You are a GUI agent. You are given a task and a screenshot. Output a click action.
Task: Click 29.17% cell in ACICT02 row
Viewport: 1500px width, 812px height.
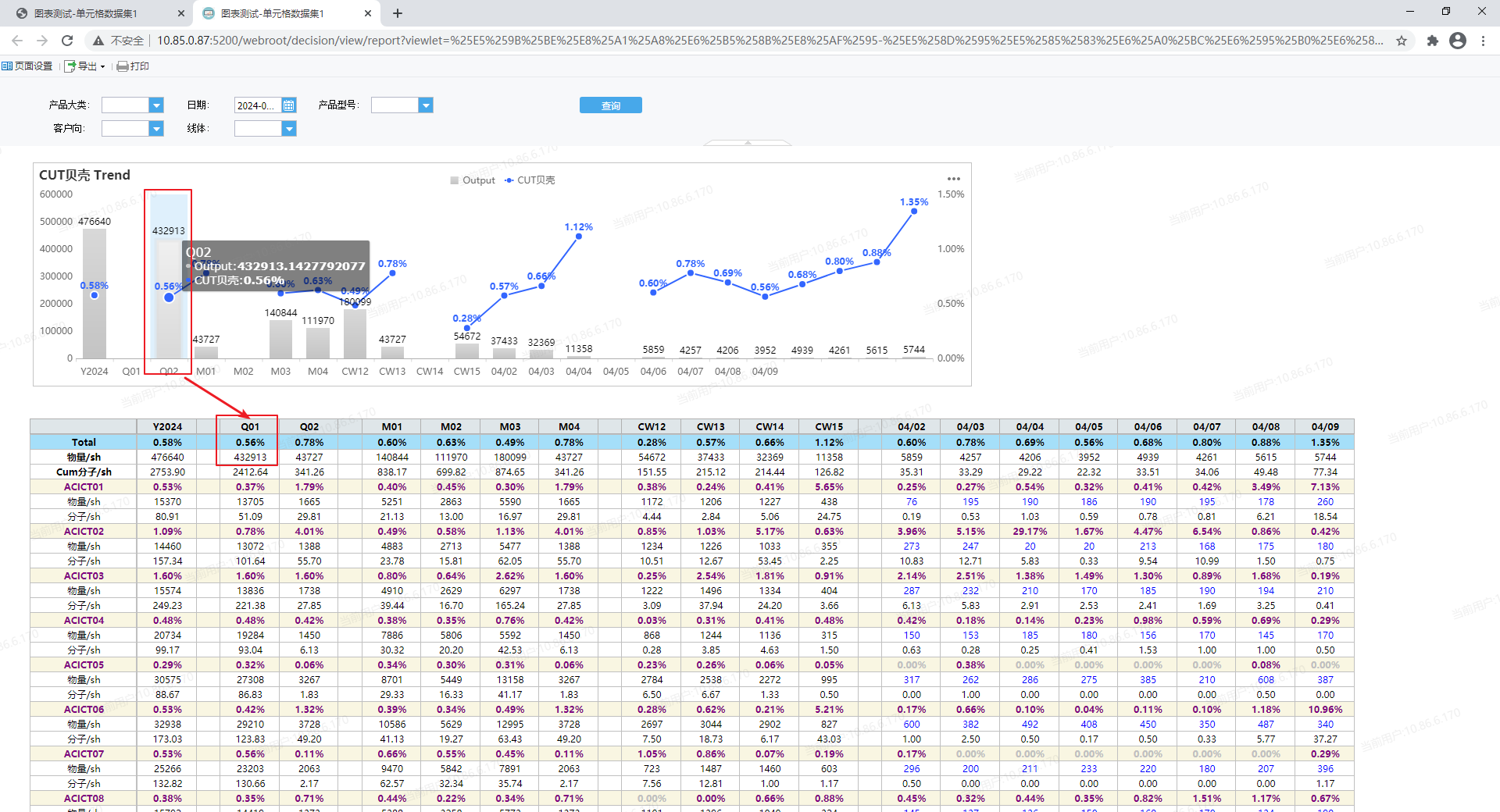point(1030,531)
